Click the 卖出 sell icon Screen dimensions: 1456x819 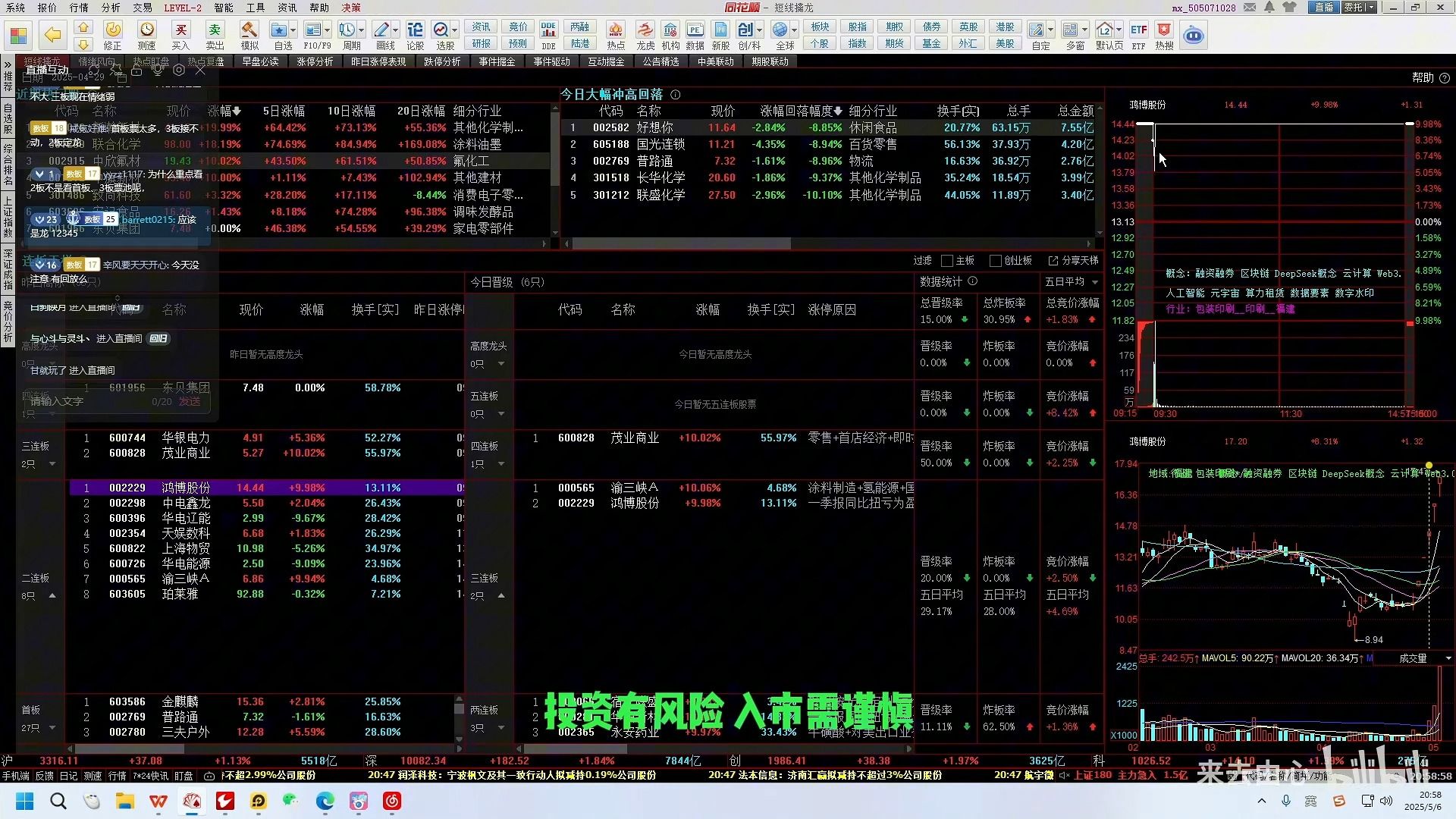pyautogui.click(x=215, y=31)
